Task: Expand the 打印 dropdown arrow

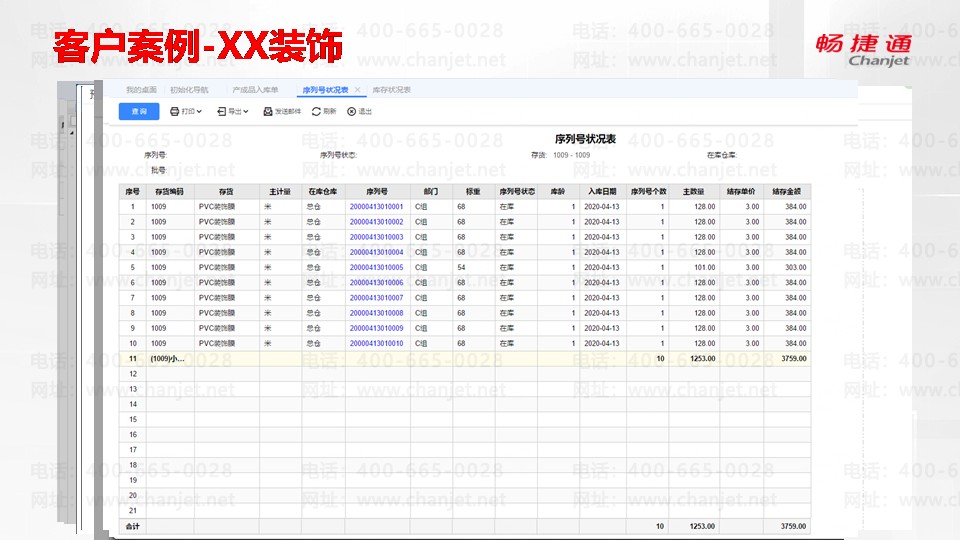Action: coord(200,112)
